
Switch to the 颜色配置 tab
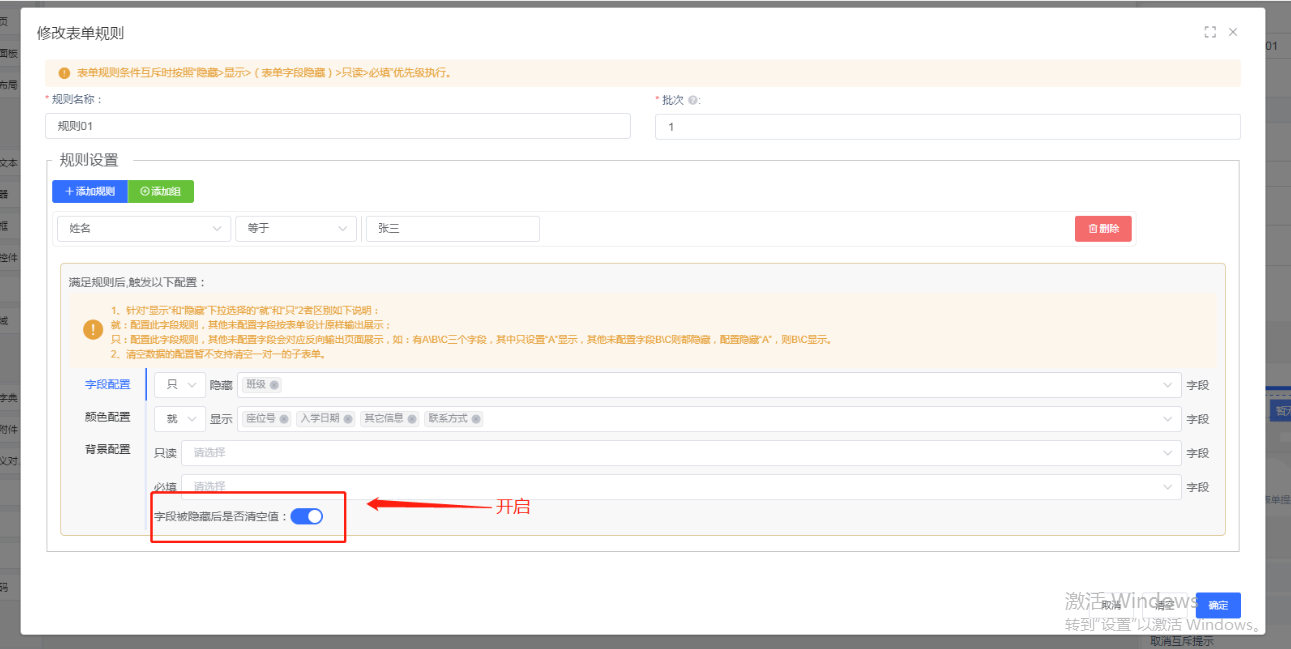[108, 417]
